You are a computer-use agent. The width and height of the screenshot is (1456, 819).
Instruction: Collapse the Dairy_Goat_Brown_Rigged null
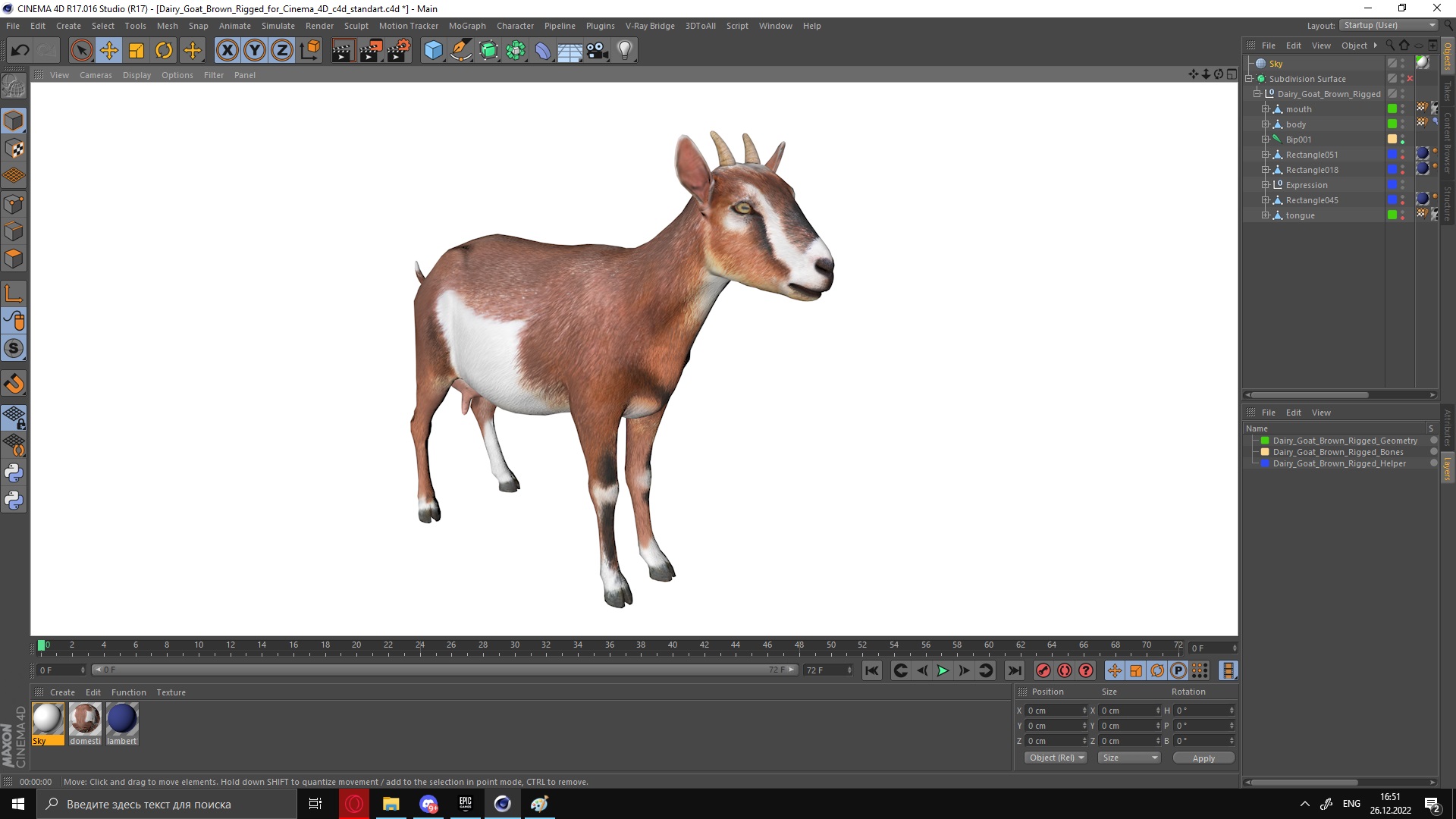point(1257,94)
